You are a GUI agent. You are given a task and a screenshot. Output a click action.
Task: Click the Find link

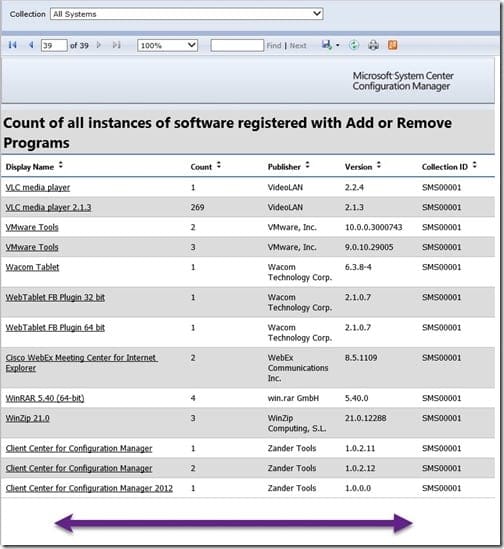pyautogui.click(x=274, y=46)
